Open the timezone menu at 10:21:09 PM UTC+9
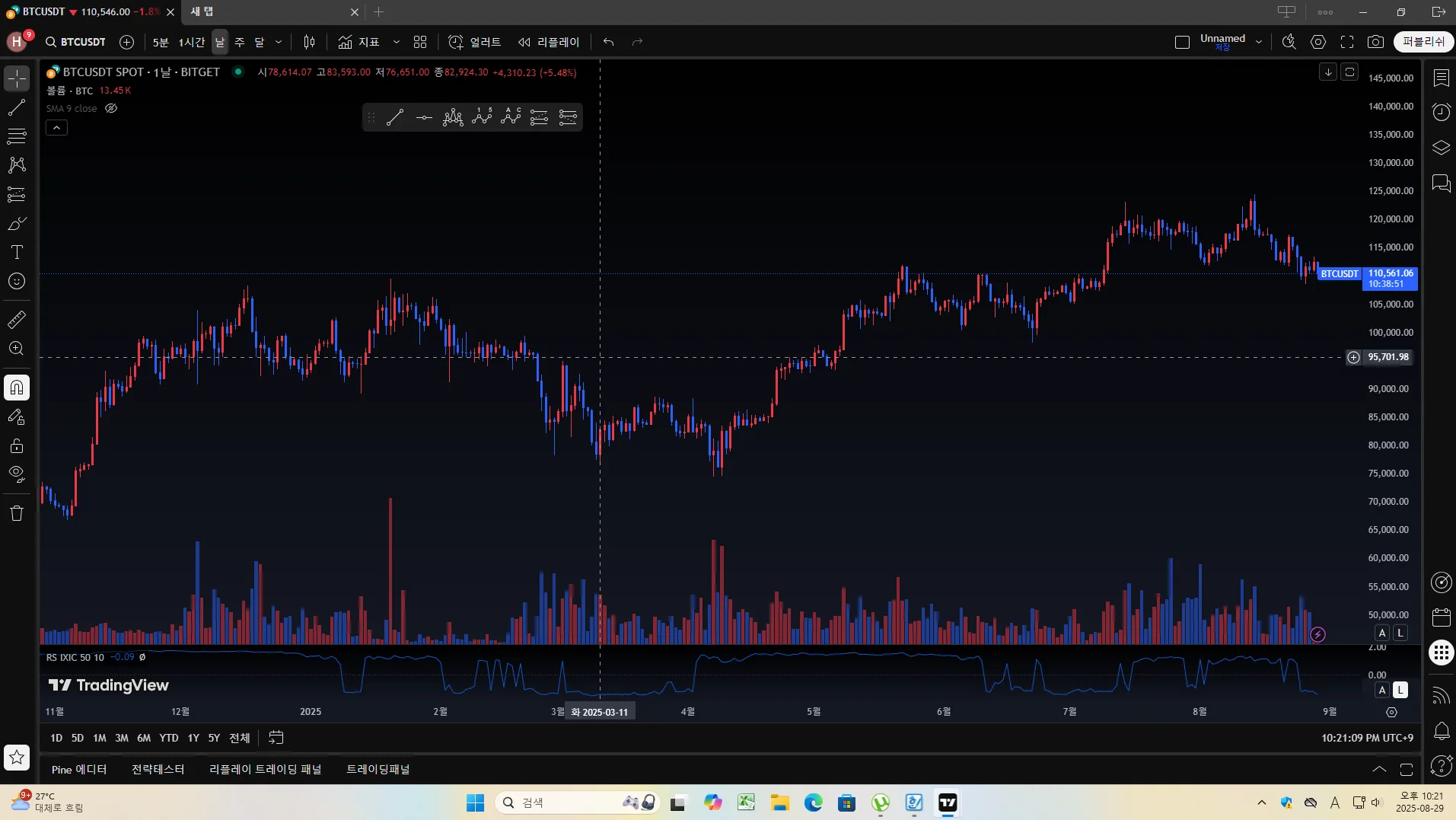Screen dimensions: 1456x820 1367,738
